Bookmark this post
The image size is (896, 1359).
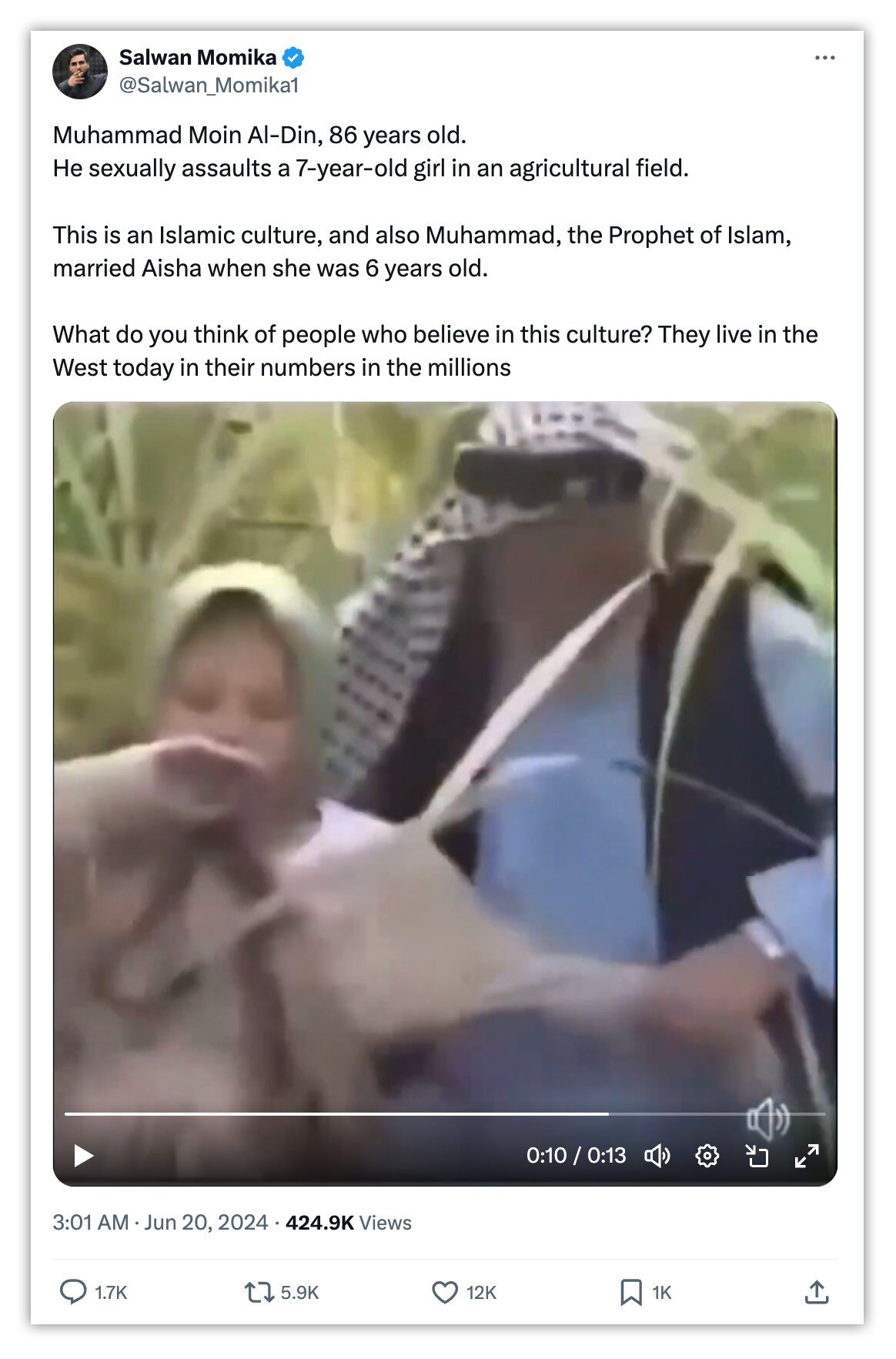pyautogui.click(x=631, y=1291)
